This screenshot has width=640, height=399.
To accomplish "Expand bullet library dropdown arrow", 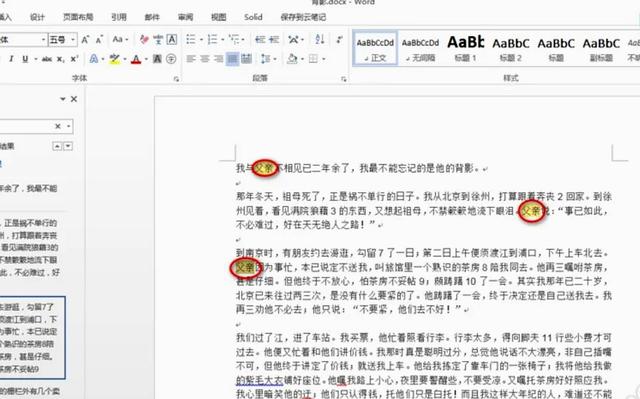I will (x=201, y=40).
